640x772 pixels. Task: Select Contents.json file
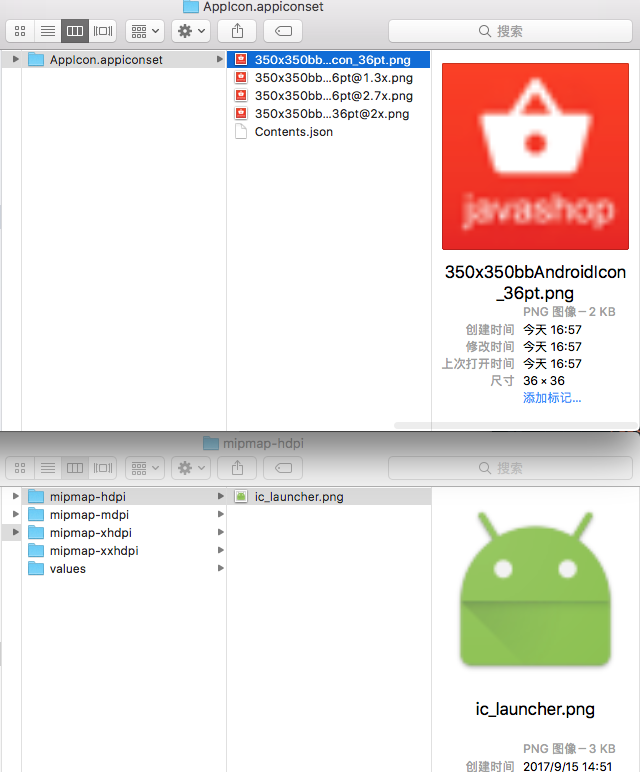point(328,131)
